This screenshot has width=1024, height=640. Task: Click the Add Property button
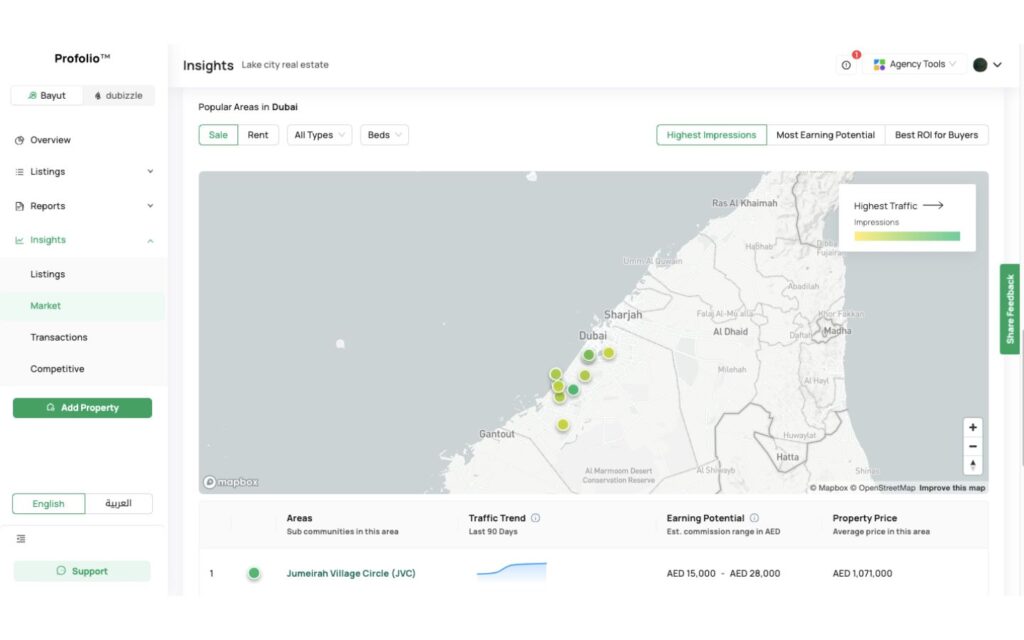(x=82, y=408)
